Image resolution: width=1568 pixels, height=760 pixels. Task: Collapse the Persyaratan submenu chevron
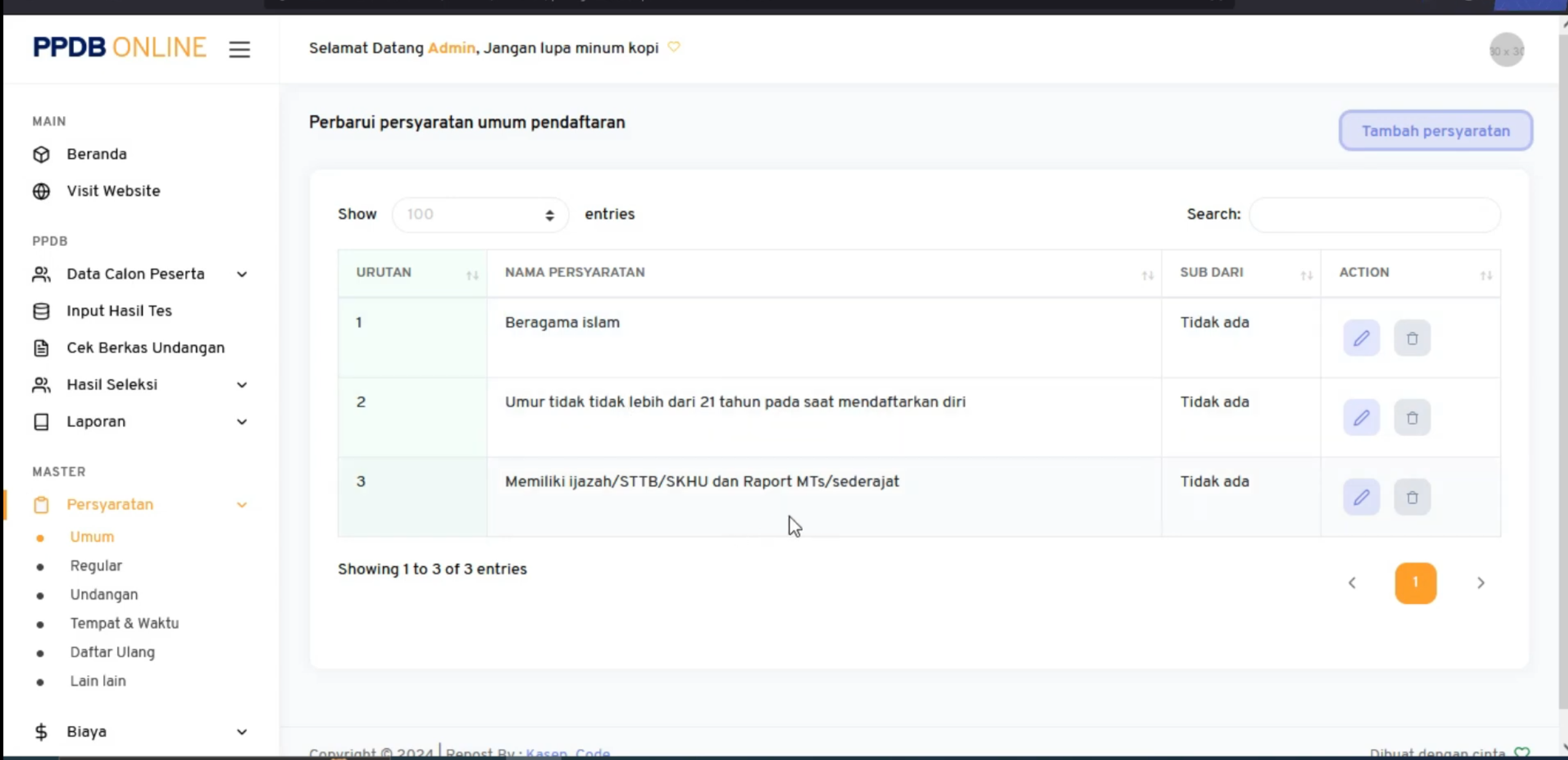click(242, 504)
